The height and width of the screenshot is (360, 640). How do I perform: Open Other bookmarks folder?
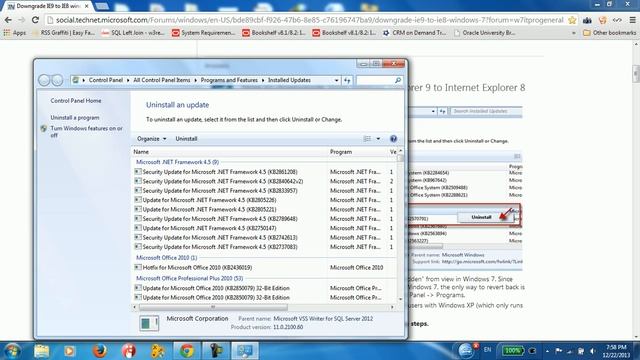point(609,33)
